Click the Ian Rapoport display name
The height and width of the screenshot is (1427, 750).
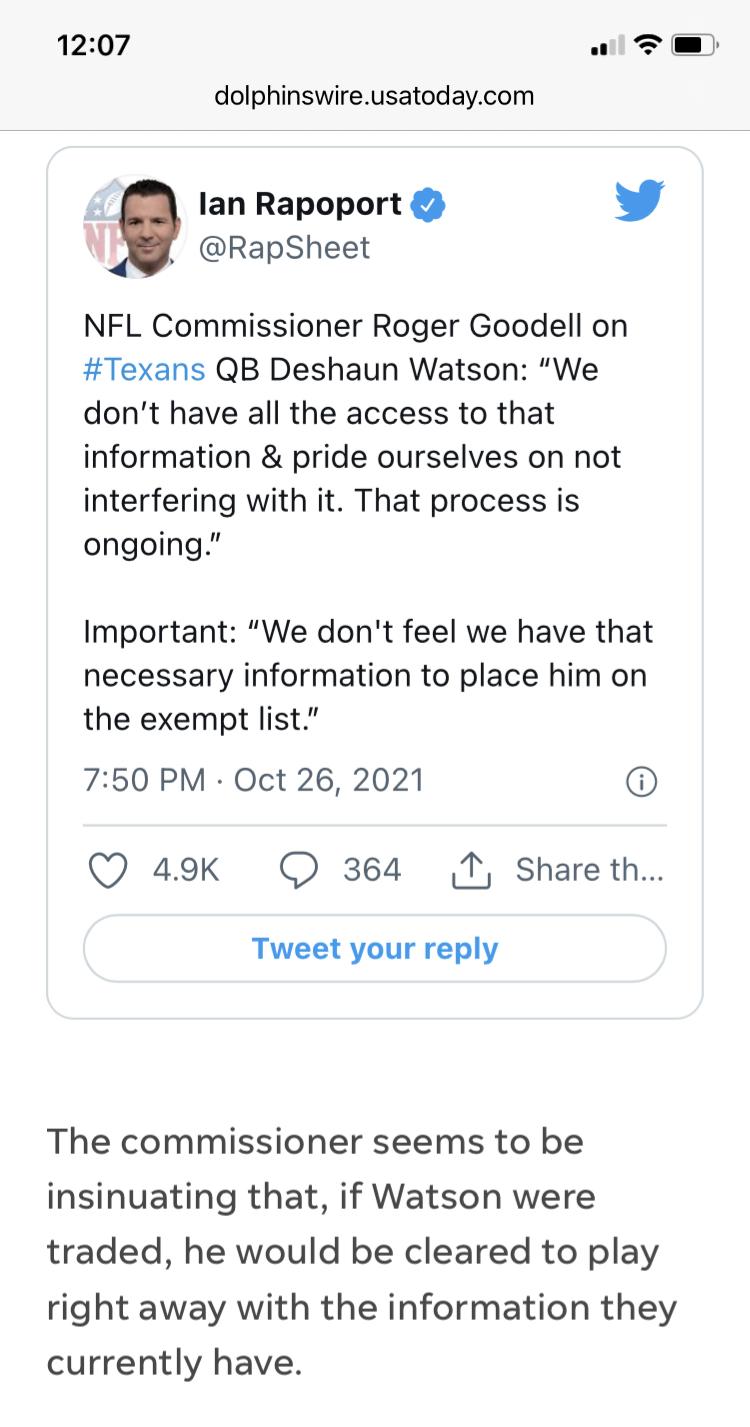tap(300, 204)
